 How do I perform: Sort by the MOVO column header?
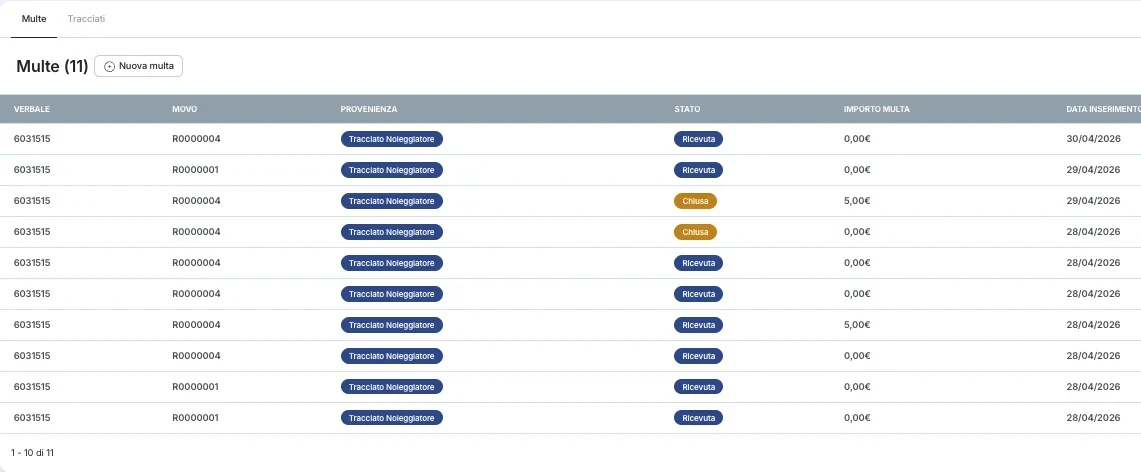click(x=185, y=109)
